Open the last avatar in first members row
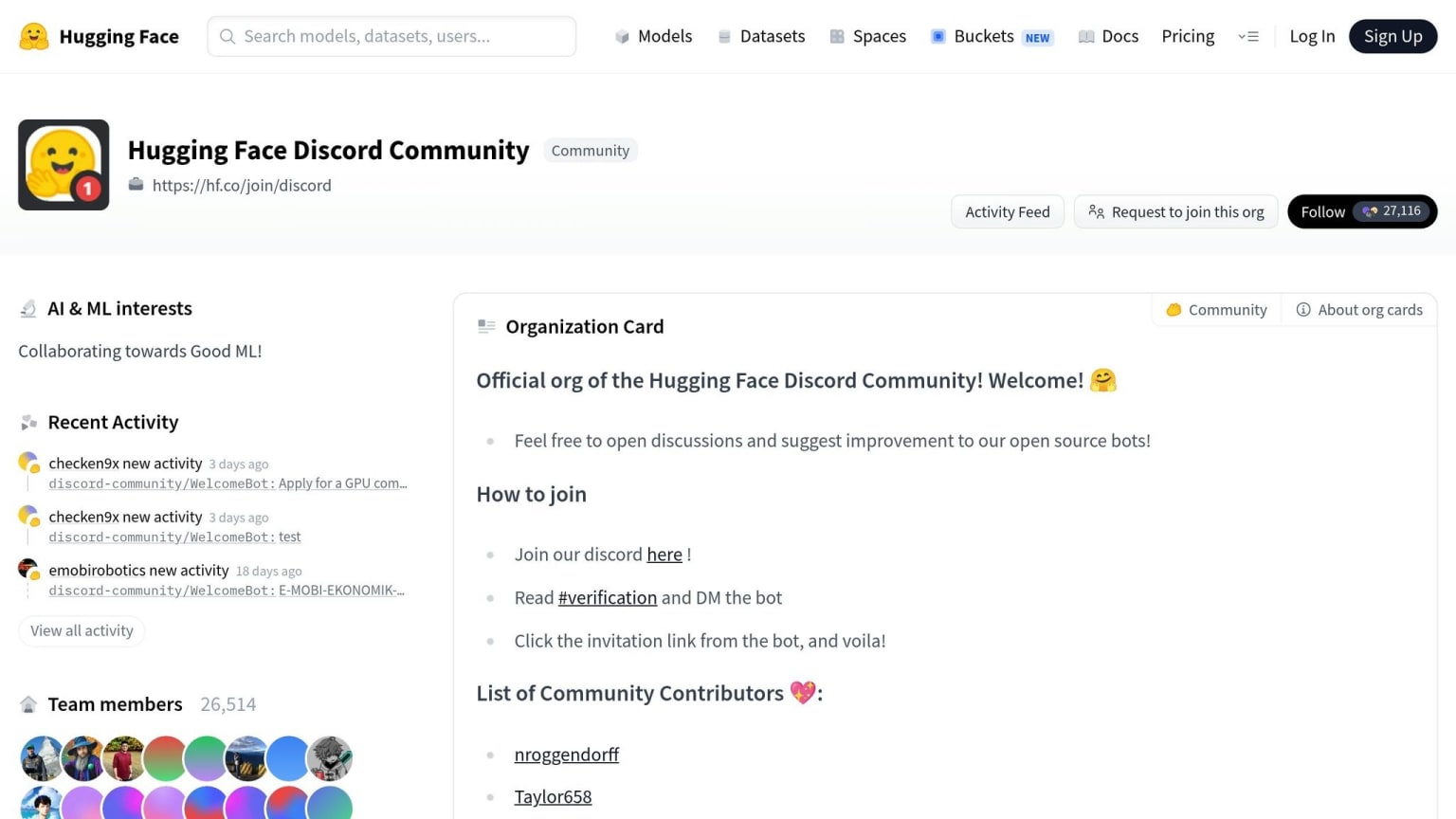This screenshot has width=1456, height=819. point(330,757)
